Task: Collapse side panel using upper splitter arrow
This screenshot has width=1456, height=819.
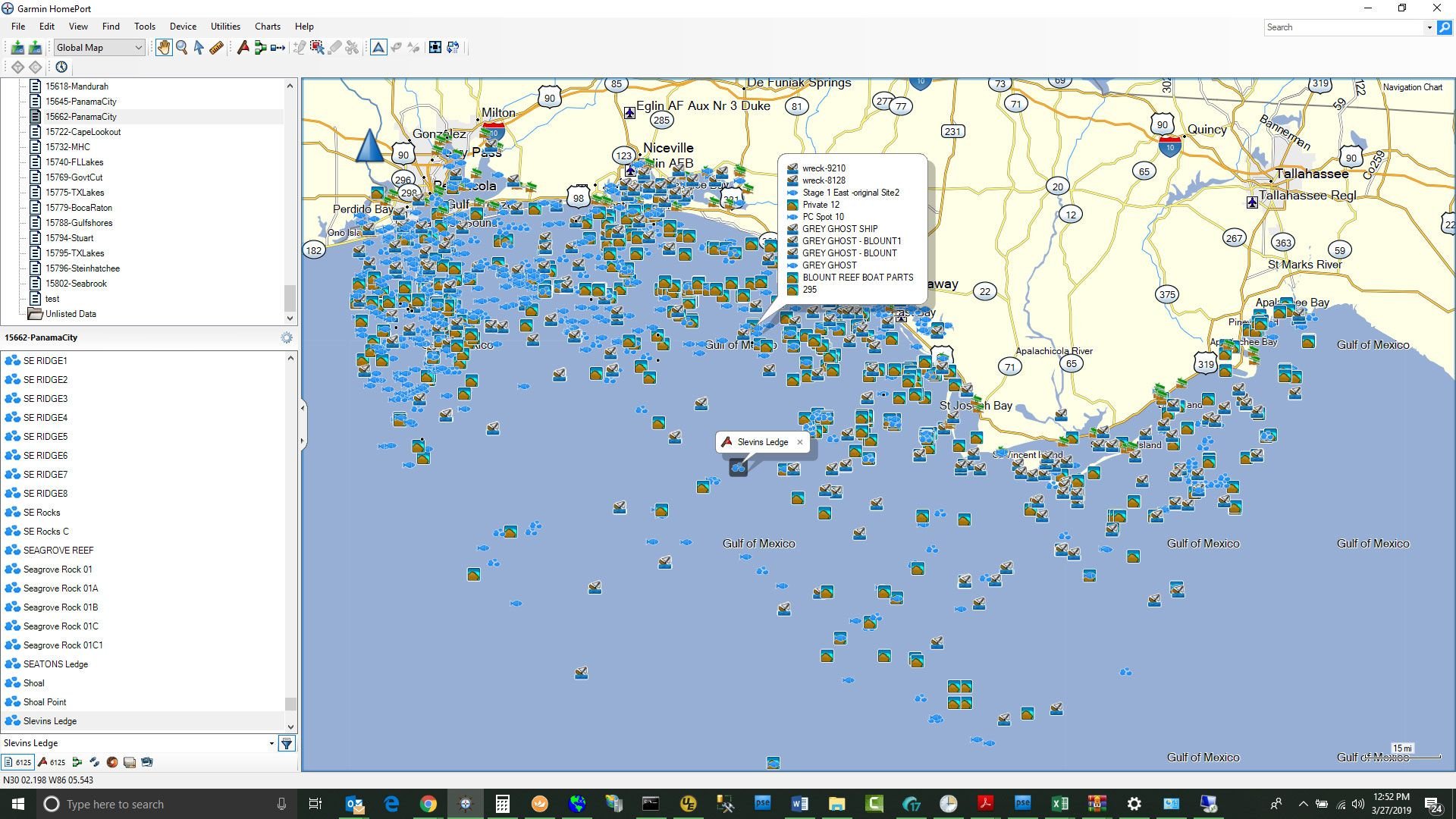Action: (x=303, y=408)
